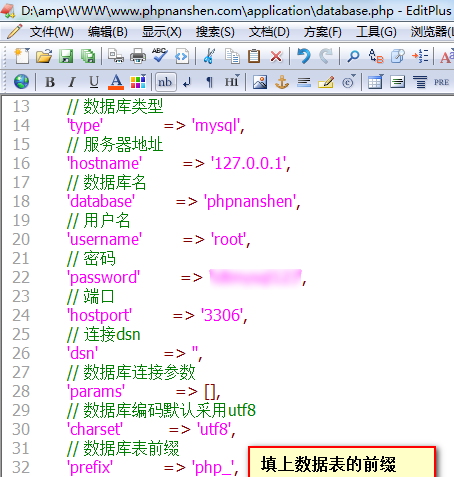
Task: Open the 搜索(S) menu
Action: (x=215, y=32)
